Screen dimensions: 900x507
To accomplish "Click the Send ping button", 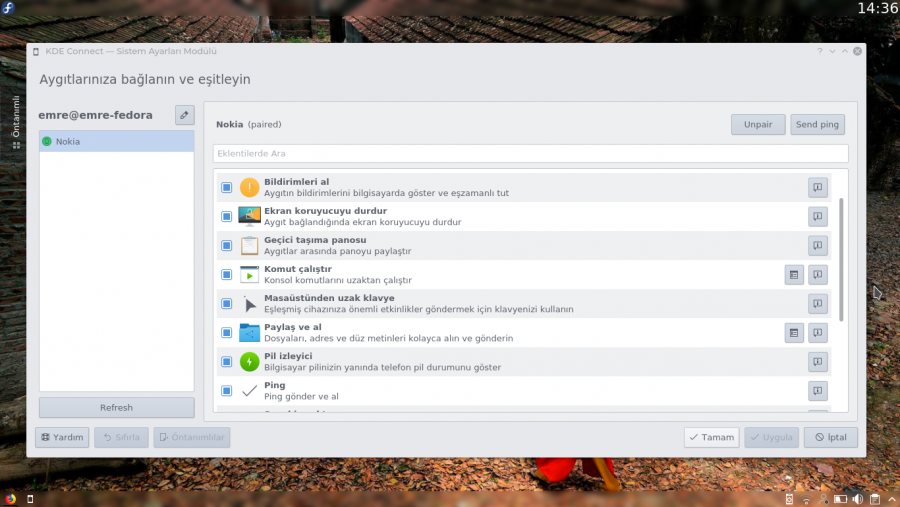I will pyautogui.click(x=817, y=125).
